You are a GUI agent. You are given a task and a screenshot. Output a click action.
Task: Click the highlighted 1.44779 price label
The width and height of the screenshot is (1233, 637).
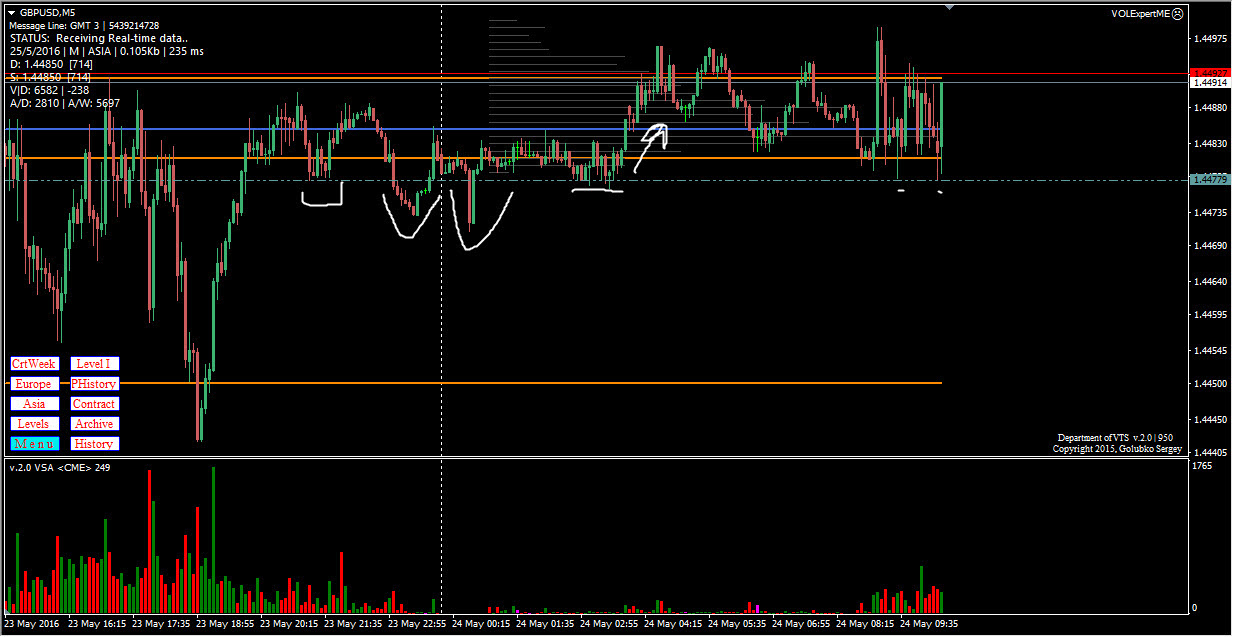click(x=1209, y=180)
